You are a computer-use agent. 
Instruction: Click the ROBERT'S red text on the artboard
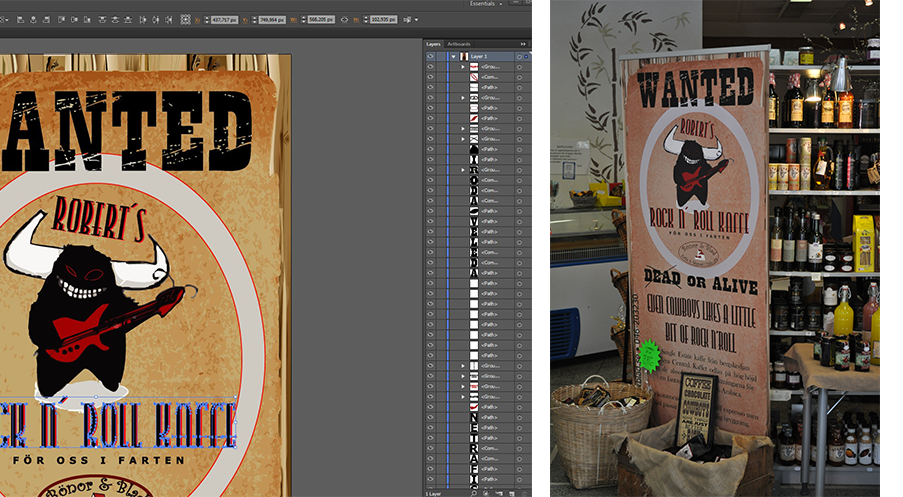pos(99,219)
